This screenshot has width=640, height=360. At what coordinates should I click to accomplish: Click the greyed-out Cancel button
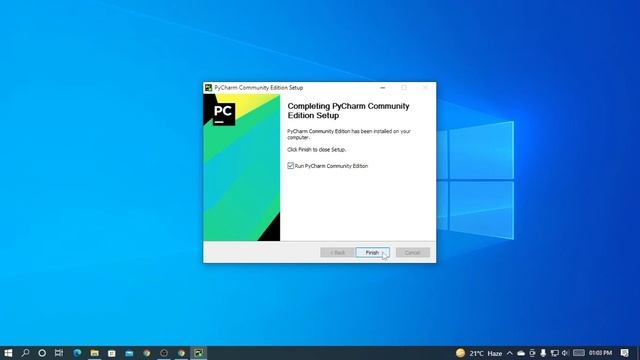(412, 253)
